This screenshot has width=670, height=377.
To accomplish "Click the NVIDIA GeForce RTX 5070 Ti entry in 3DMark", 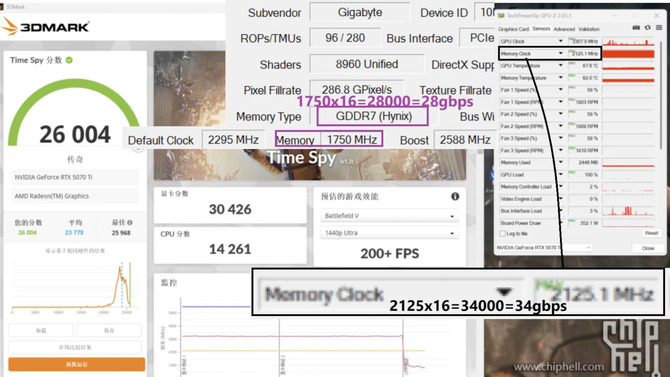I will pyautogui.click(x=75, y=177).
